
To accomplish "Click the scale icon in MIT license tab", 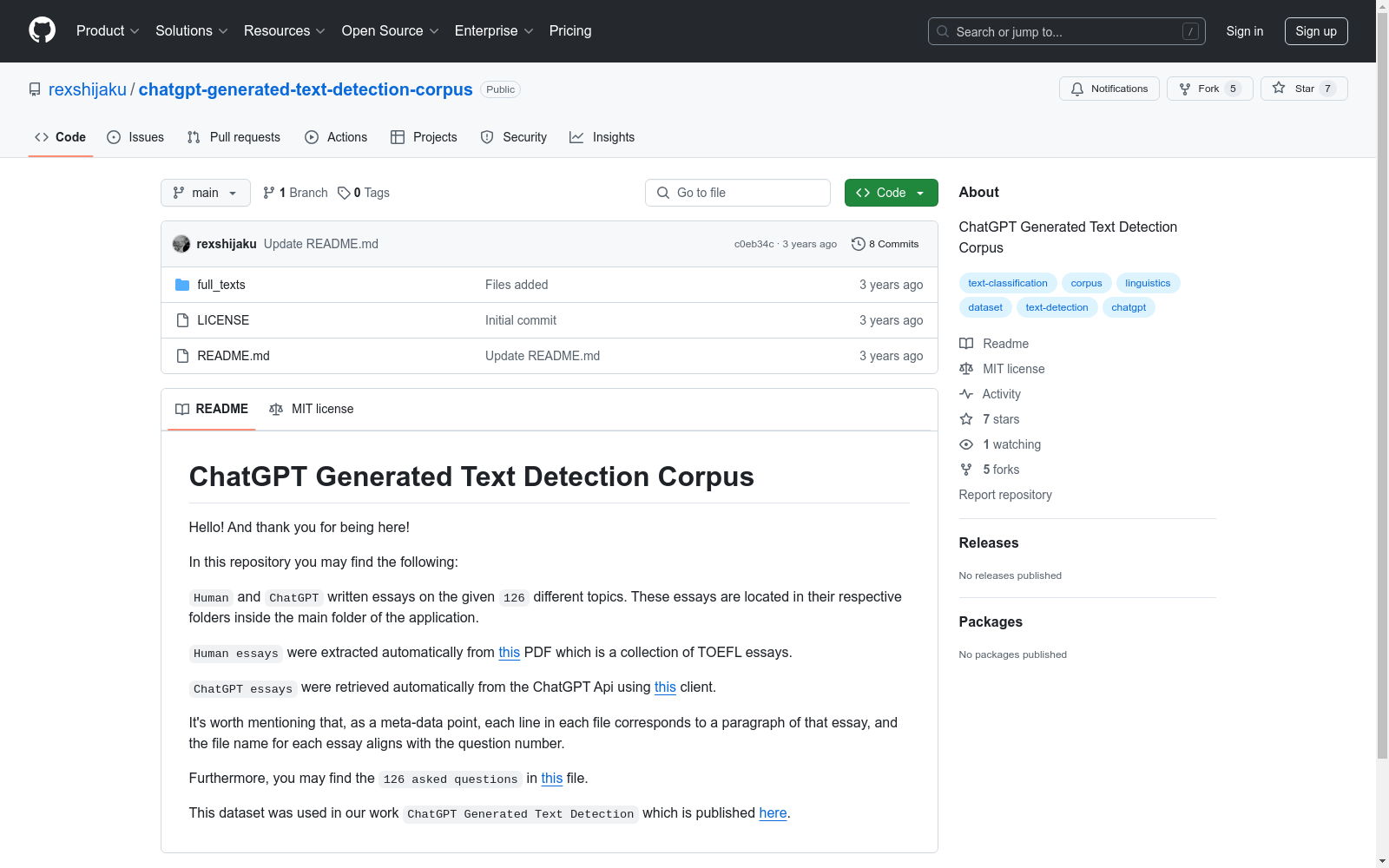I will click(x=276, y=409).
